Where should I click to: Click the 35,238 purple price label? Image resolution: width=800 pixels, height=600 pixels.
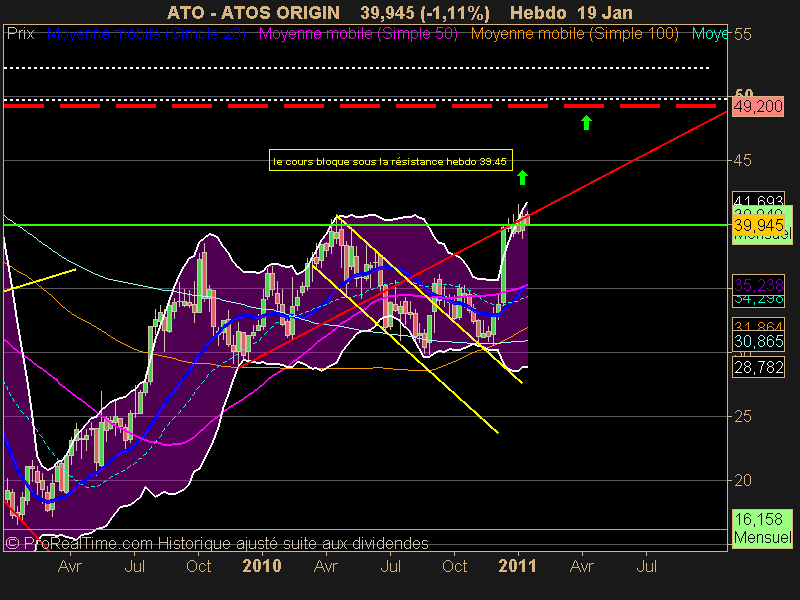[759, 285]
